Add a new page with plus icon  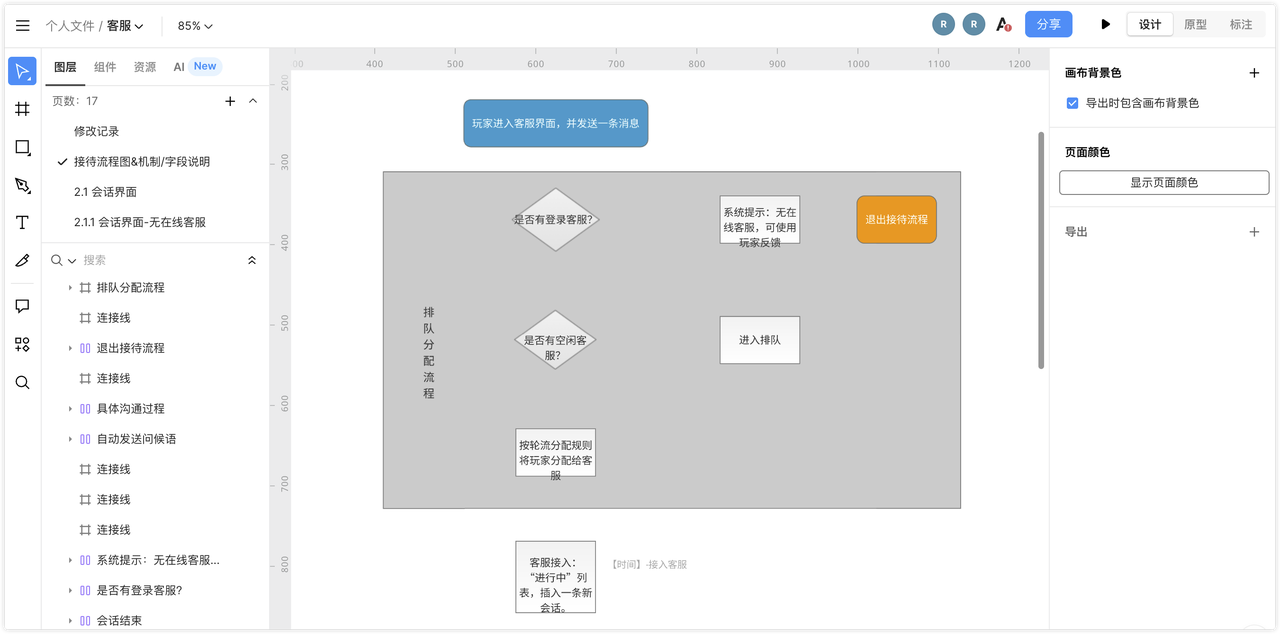230,101
